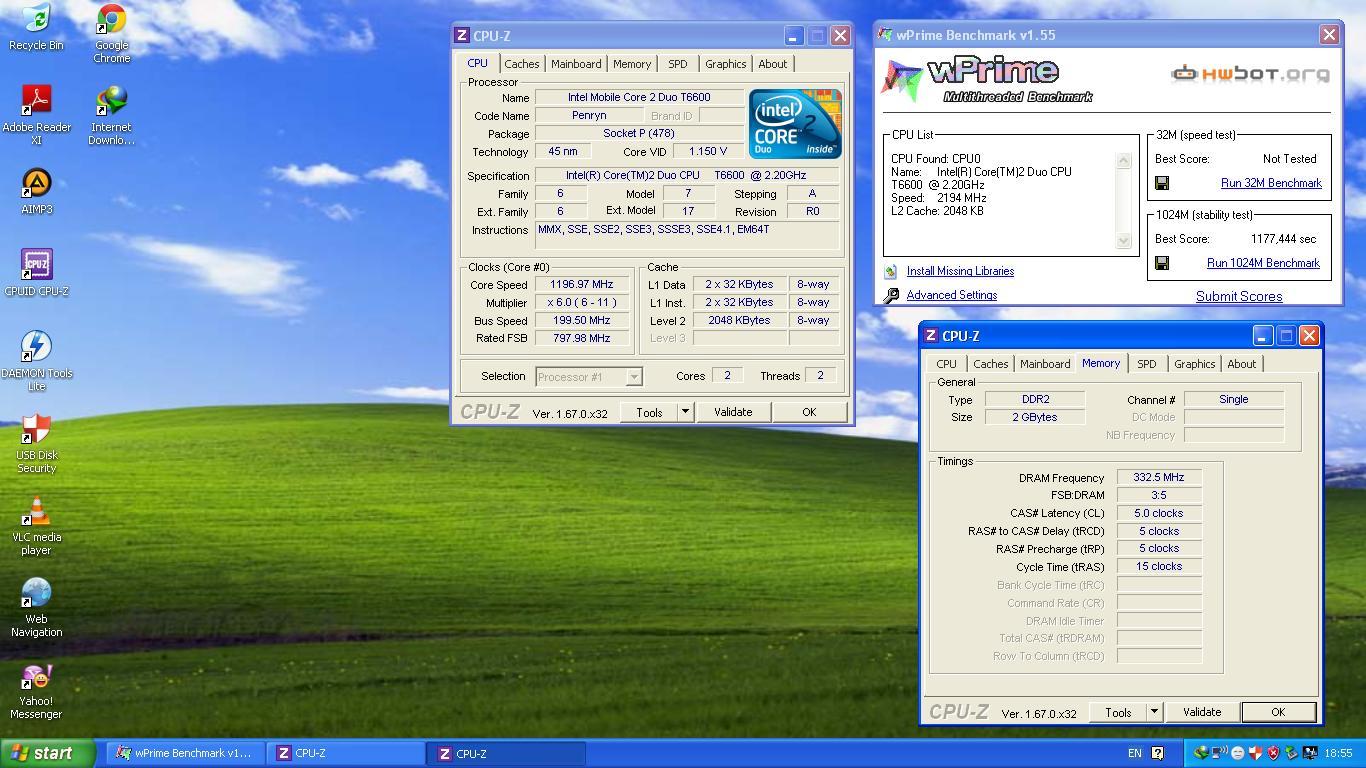Click the white smiley face tray icon
Screen dimensions: 1366x768
click(1238, 753)
